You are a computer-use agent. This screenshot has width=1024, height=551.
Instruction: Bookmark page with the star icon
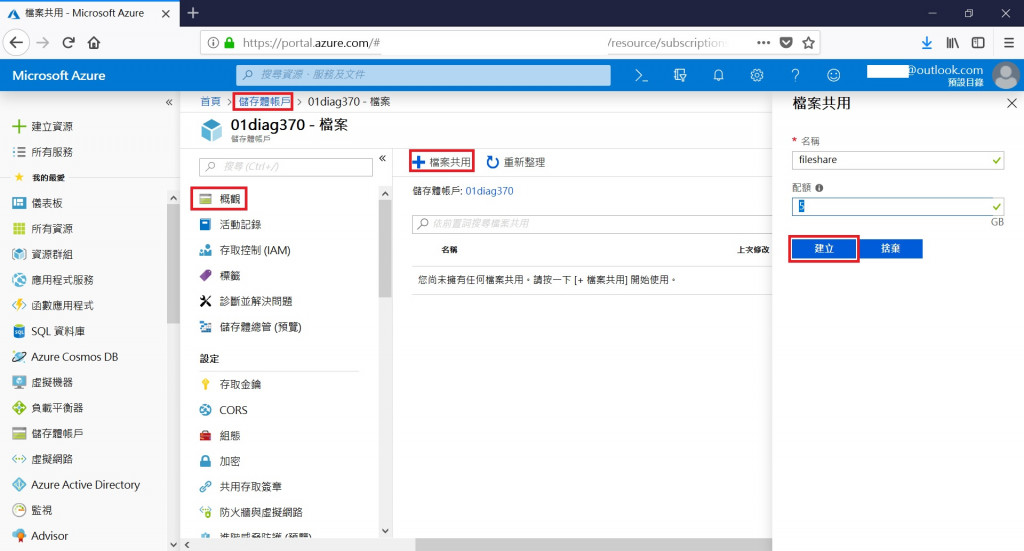coord(808,43)
